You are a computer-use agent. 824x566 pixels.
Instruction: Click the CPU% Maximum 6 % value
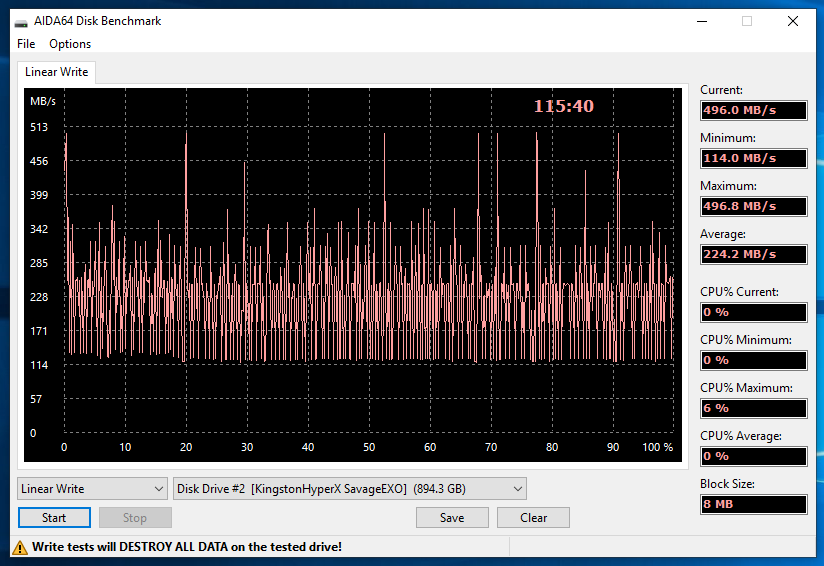click(x=754, y=408)
